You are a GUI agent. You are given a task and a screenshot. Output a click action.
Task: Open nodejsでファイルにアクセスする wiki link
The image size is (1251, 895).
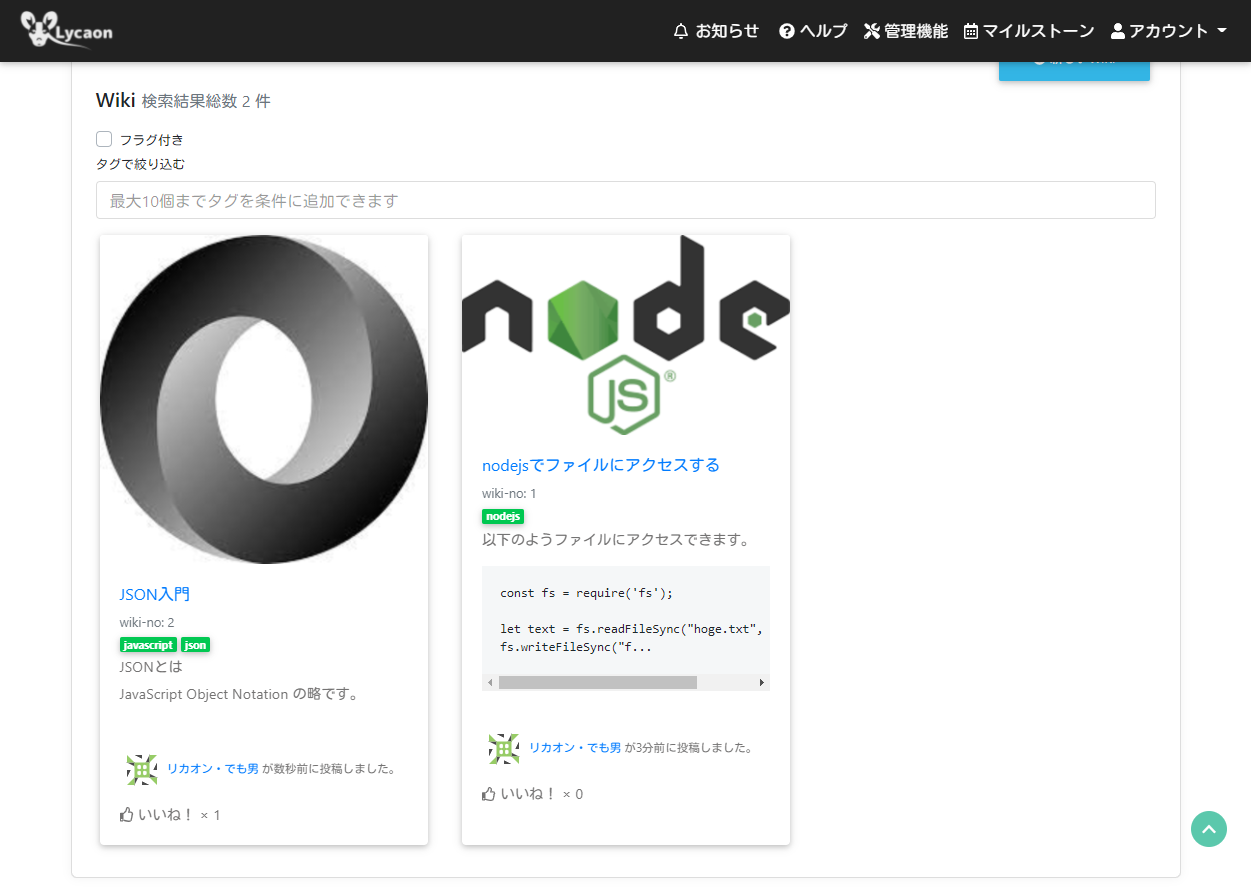pos(601,465)
